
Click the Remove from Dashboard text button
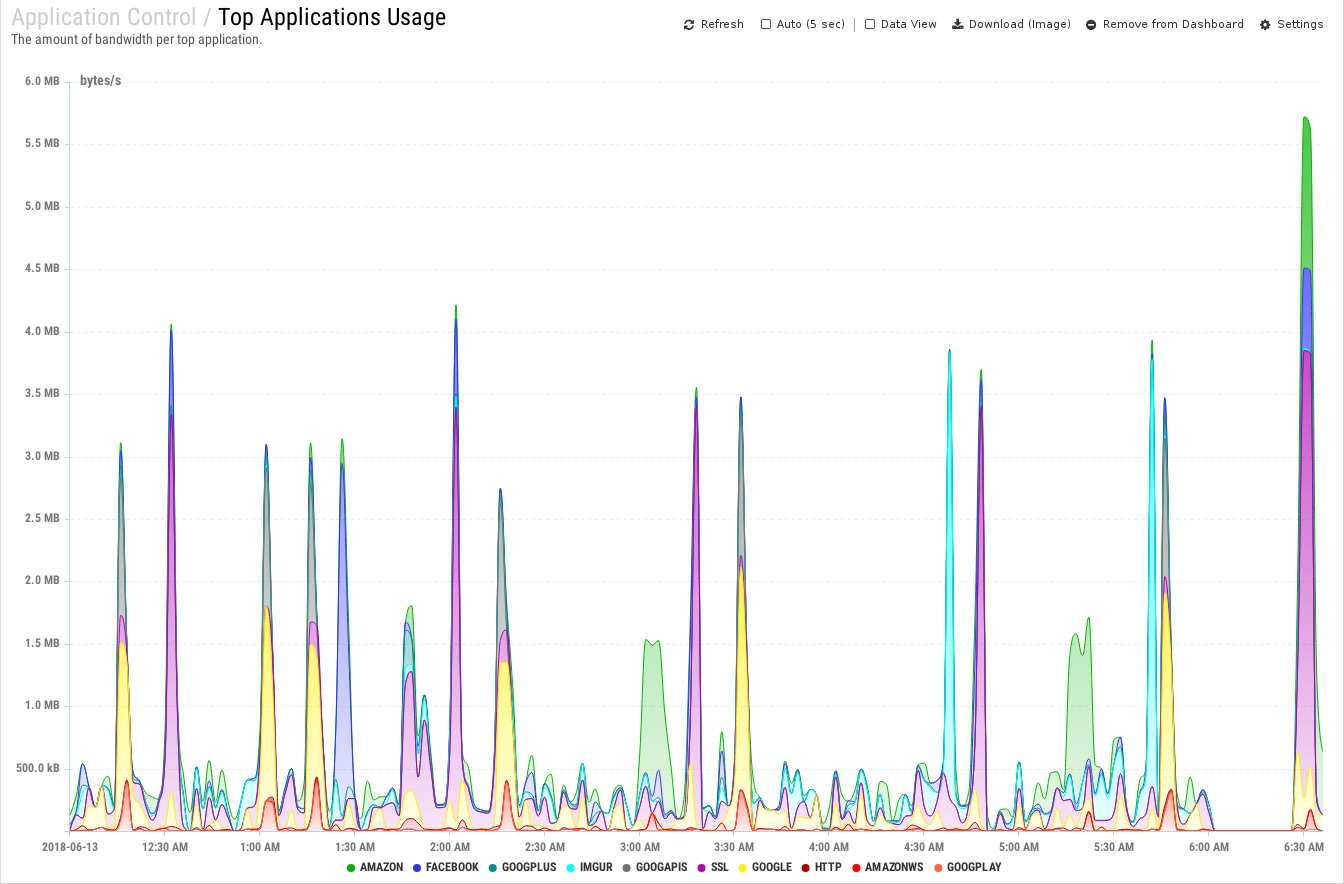(x=1173, y=25)
